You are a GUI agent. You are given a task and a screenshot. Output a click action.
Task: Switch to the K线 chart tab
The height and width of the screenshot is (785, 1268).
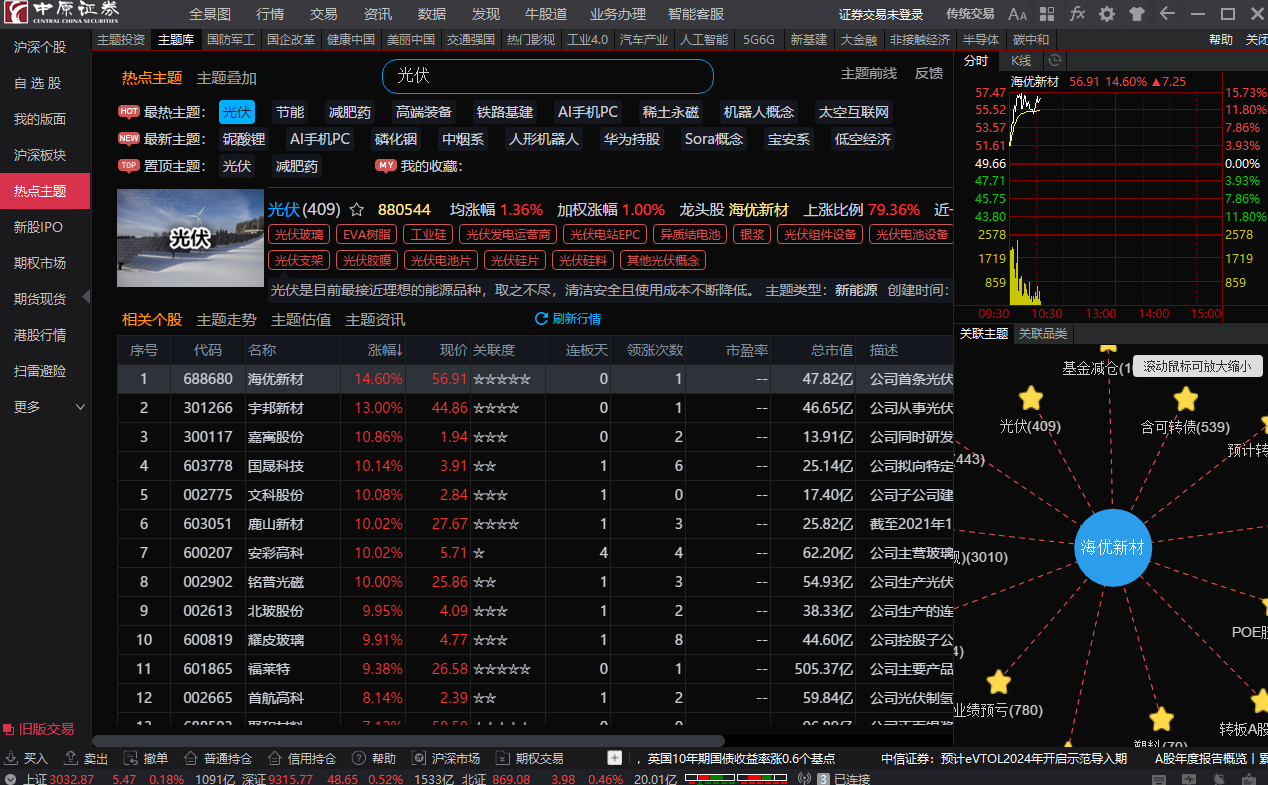(1021, 61)
